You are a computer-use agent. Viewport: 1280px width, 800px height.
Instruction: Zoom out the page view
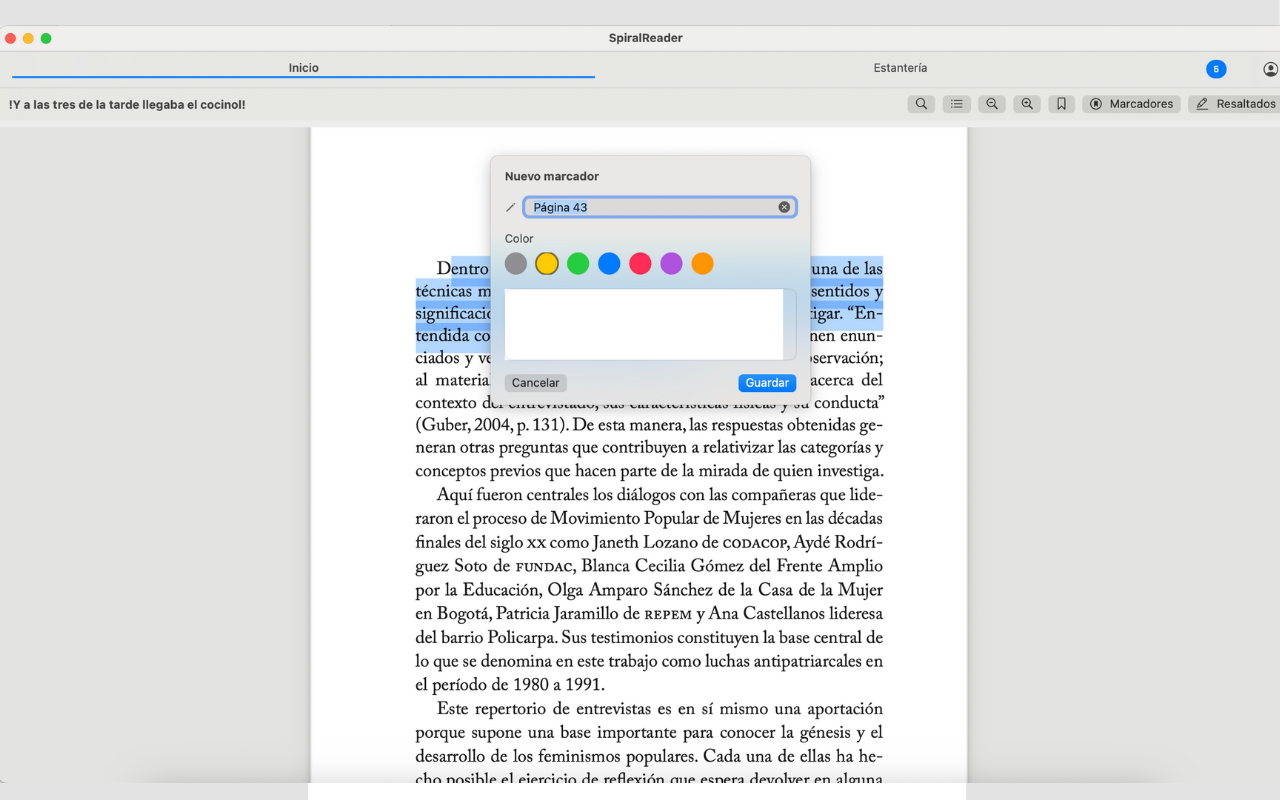pyautogui.click(x=992, y=104)
